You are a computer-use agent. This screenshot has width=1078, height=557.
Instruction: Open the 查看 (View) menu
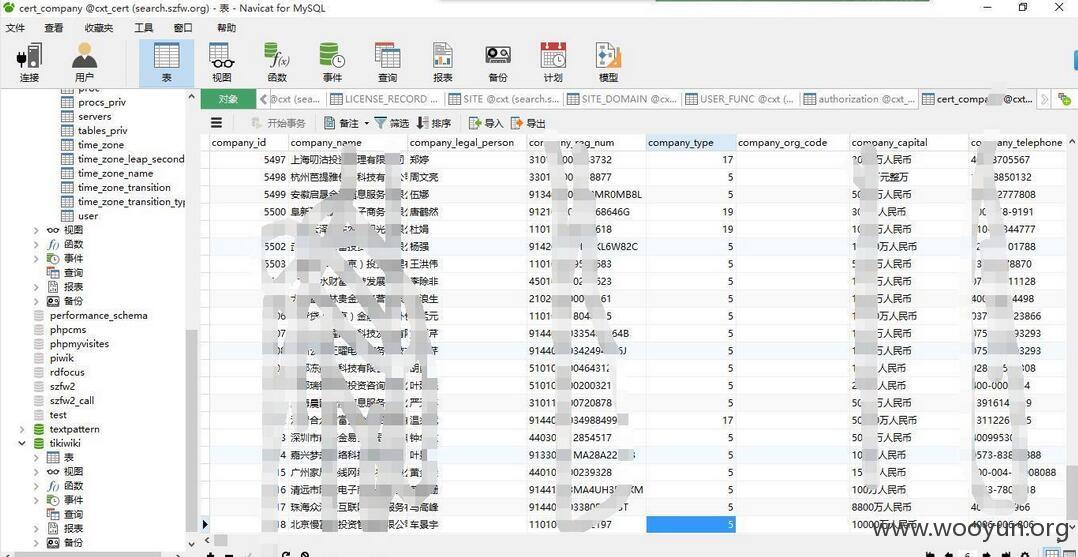click(54, 28)
